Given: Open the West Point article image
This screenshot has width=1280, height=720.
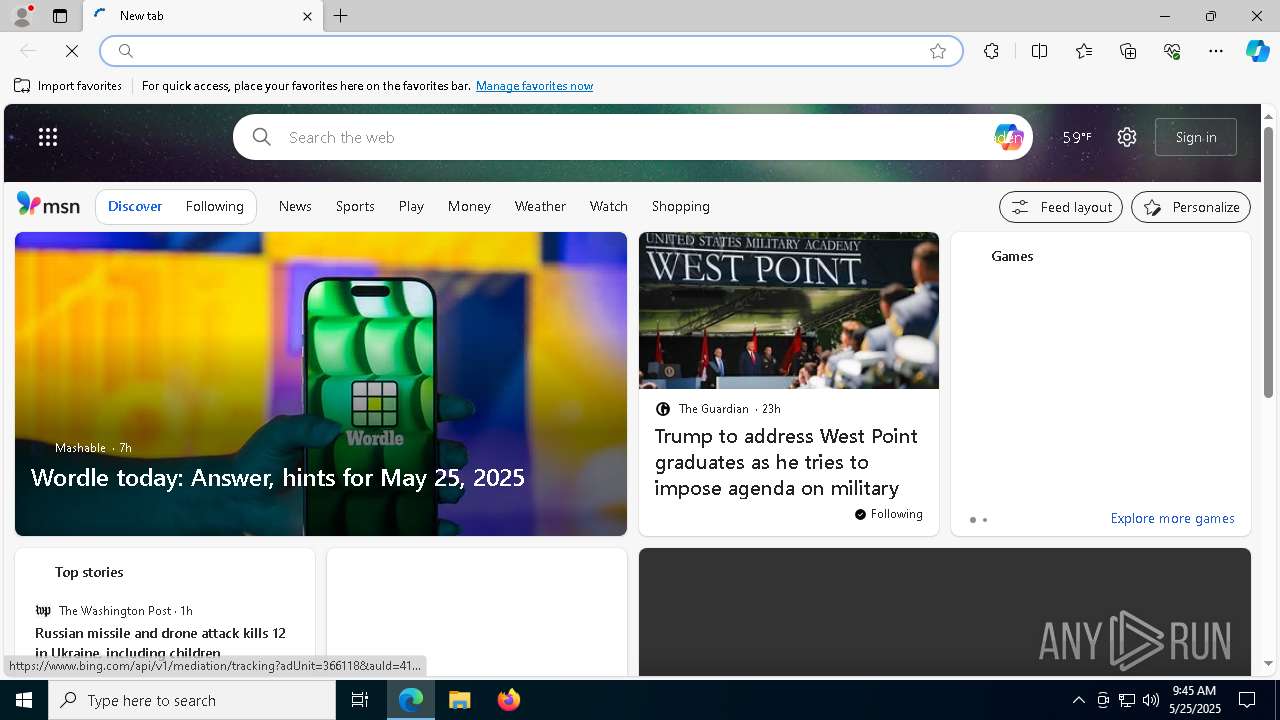Looking at the screenshot, I should tap(789, 311).
